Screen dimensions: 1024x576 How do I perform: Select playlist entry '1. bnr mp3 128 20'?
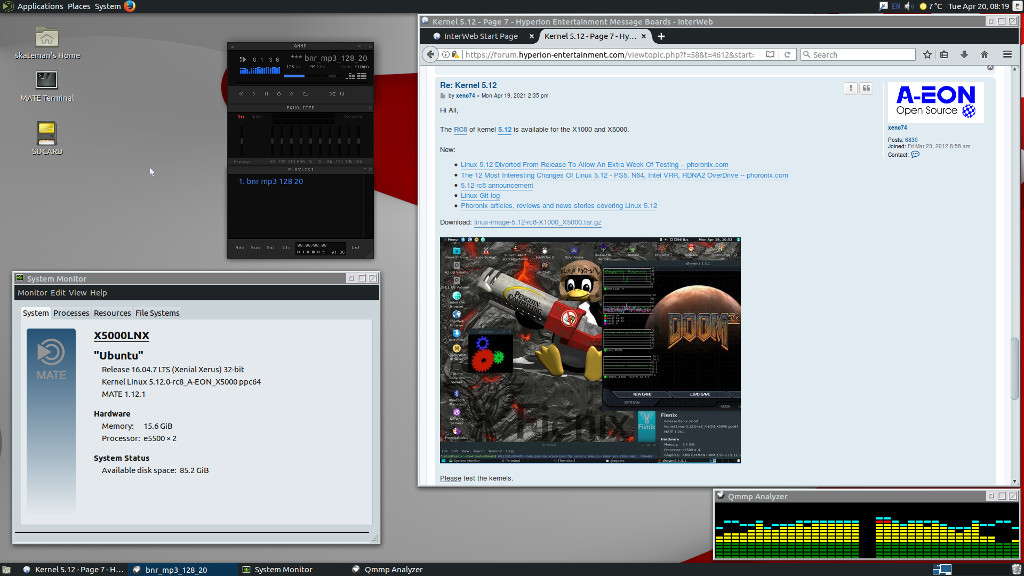tap(270, 182)
